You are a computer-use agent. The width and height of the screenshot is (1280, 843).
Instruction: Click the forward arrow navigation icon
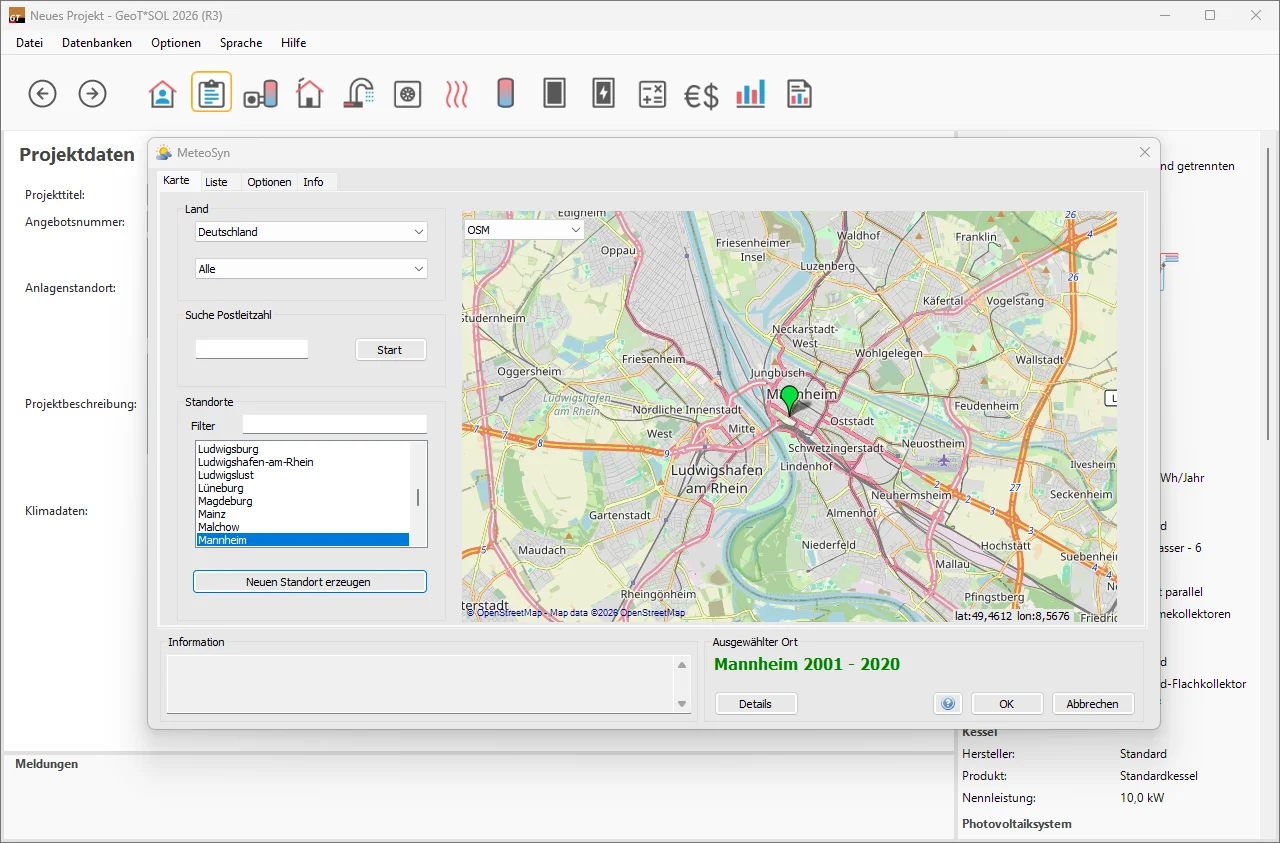(92, 94)
